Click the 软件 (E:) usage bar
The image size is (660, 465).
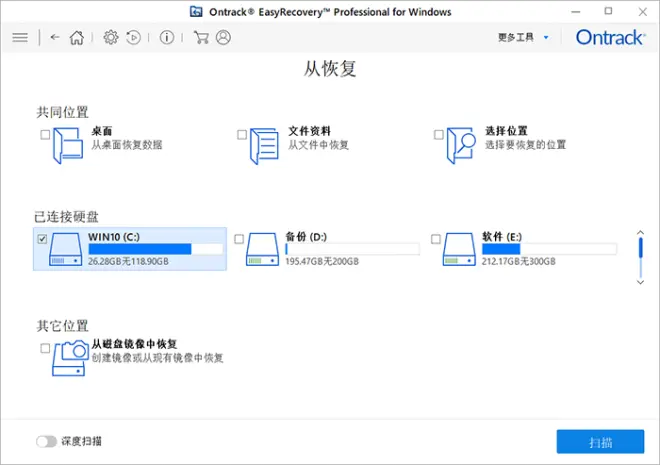point(549,249)
